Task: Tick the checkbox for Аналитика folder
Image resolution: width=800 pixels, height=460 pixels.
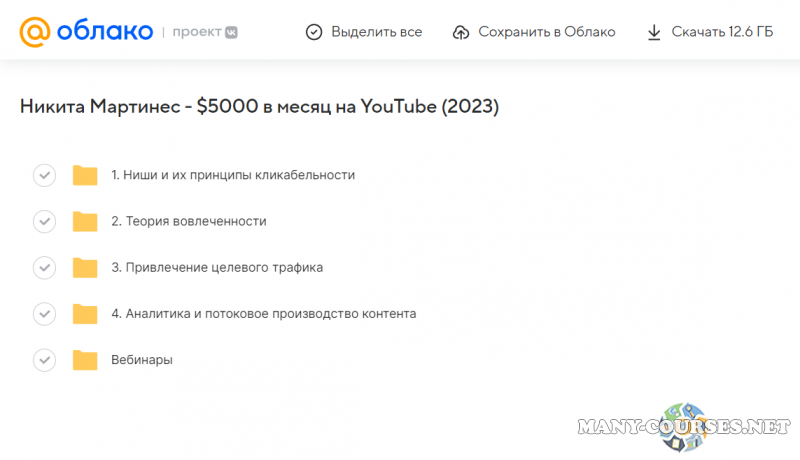Action: point(44,314)
